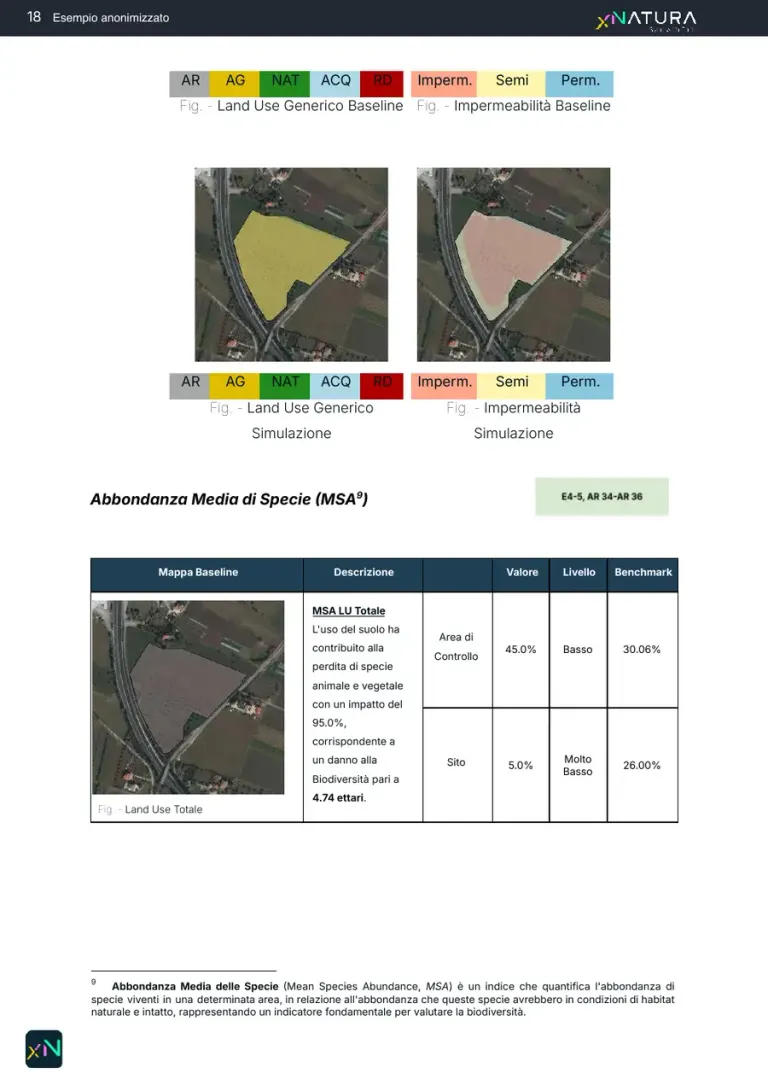Viewport: 768px width, 1085px height.
Task: Click the 'Abbondanza Media di Specie (MSA)' heading
Action: pyautogui.click(x=229, y=499)
